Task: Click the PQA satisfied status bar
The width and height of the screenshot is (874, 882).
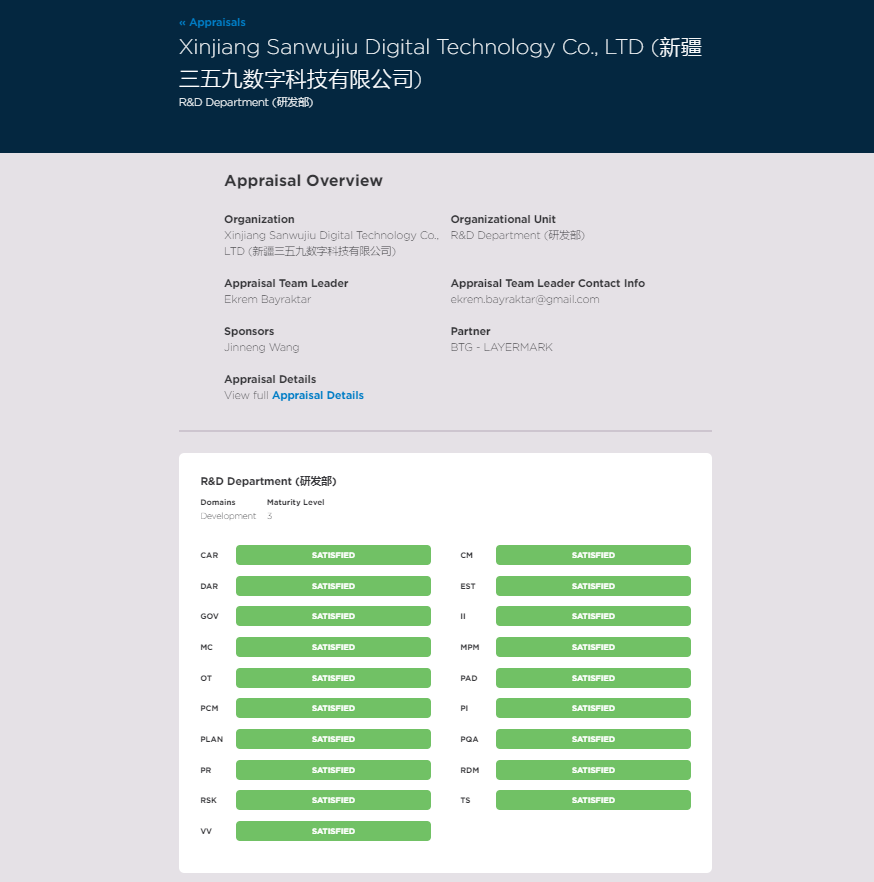Action: tap(593, 739)
